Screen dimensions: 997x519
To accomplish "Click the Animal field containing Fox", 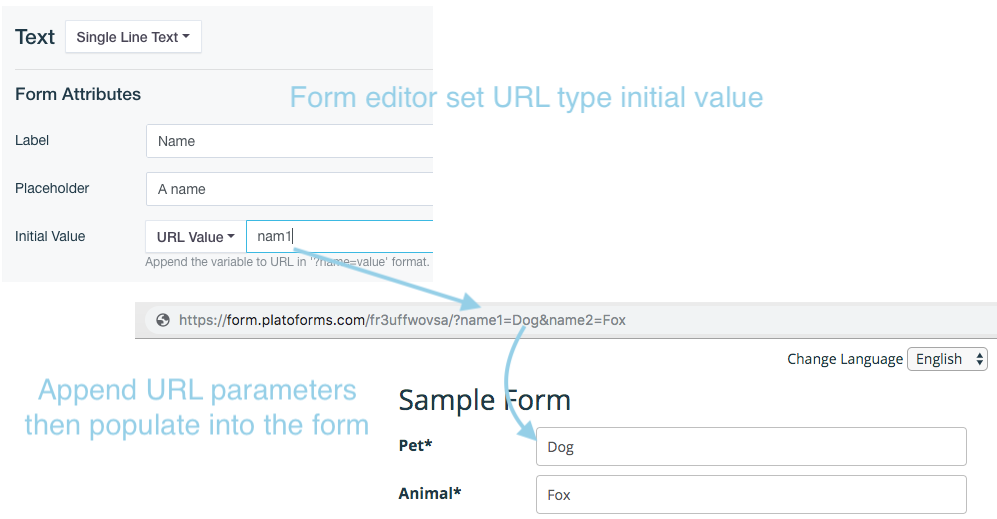I will 750,495.
